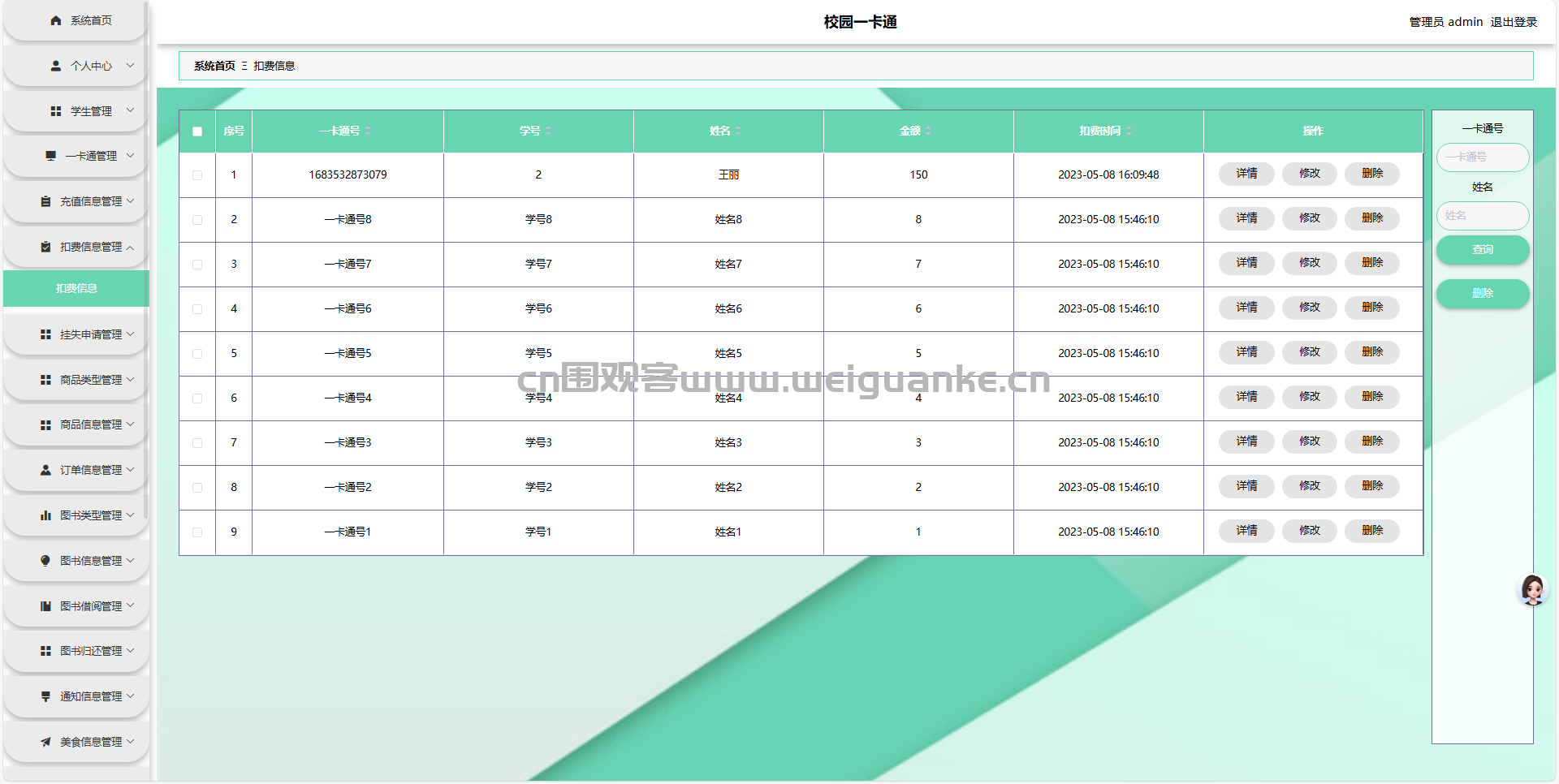
Task: Open the 系统首页 sidebar menu
Action: 76,20
